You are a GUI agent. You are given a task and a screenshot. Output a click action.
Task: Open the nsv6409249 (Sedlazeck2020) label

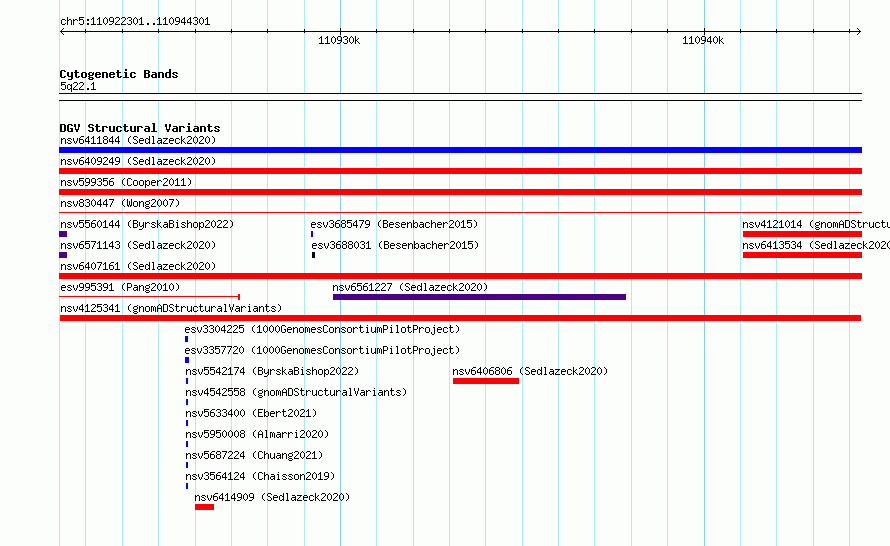pyautogui.click(x=138, y=161)
